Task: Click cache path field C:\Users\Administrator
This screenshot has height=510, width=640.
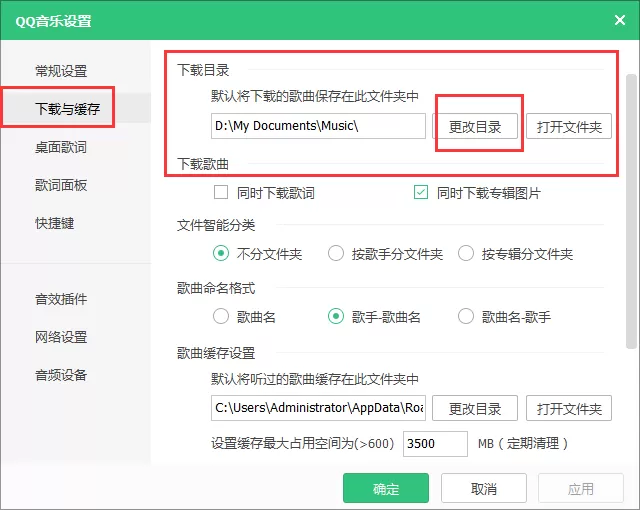Action: (318, 408)
